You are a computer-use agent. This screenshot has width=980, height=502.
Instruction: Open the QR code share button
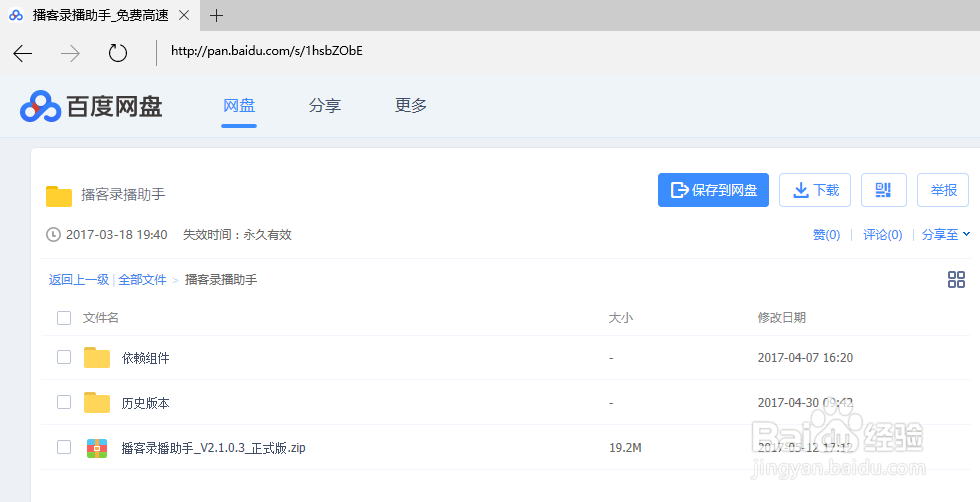[x=883, y=190]
